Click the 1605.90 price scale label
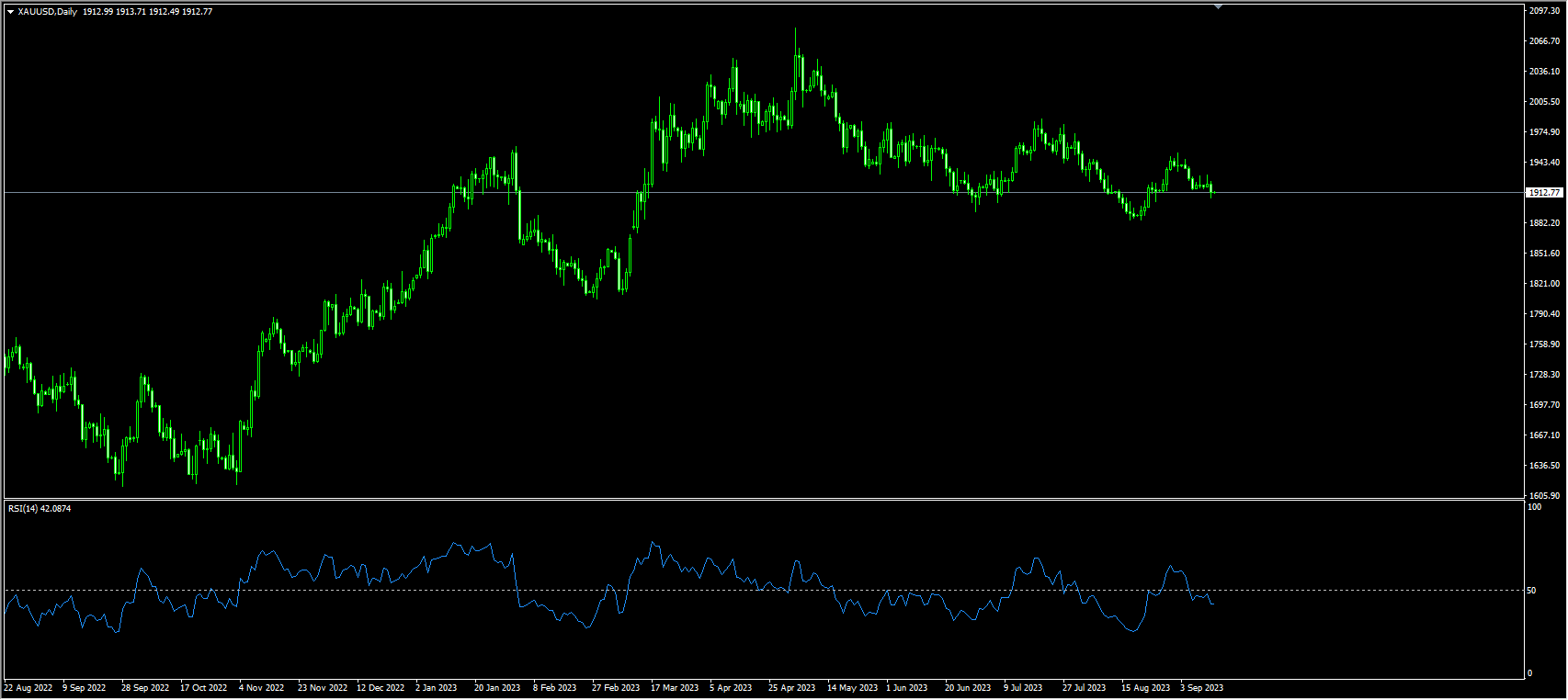1568x700 pixels. tap(1544, 496)
